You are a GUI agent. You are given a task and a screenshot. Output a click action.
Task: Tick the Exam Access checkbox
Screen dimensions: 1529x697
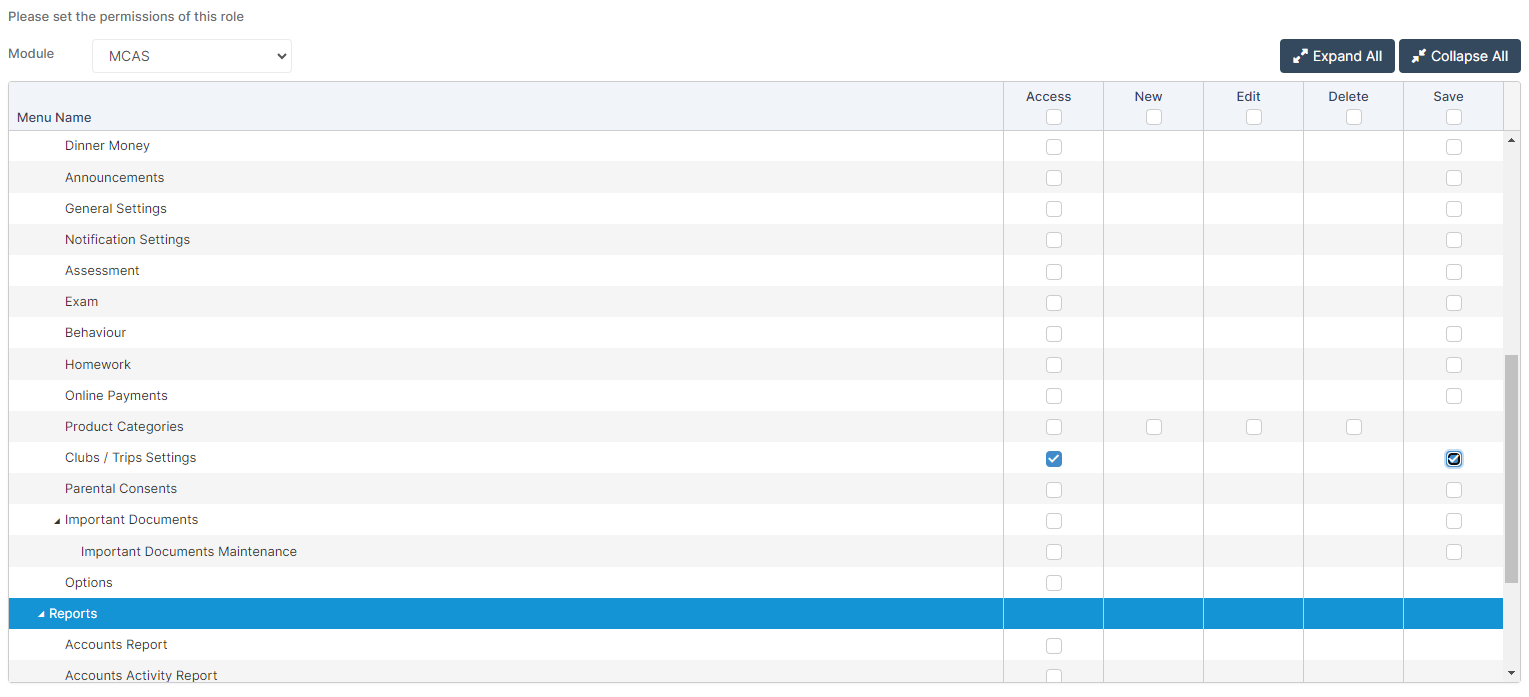[1054, 303]
